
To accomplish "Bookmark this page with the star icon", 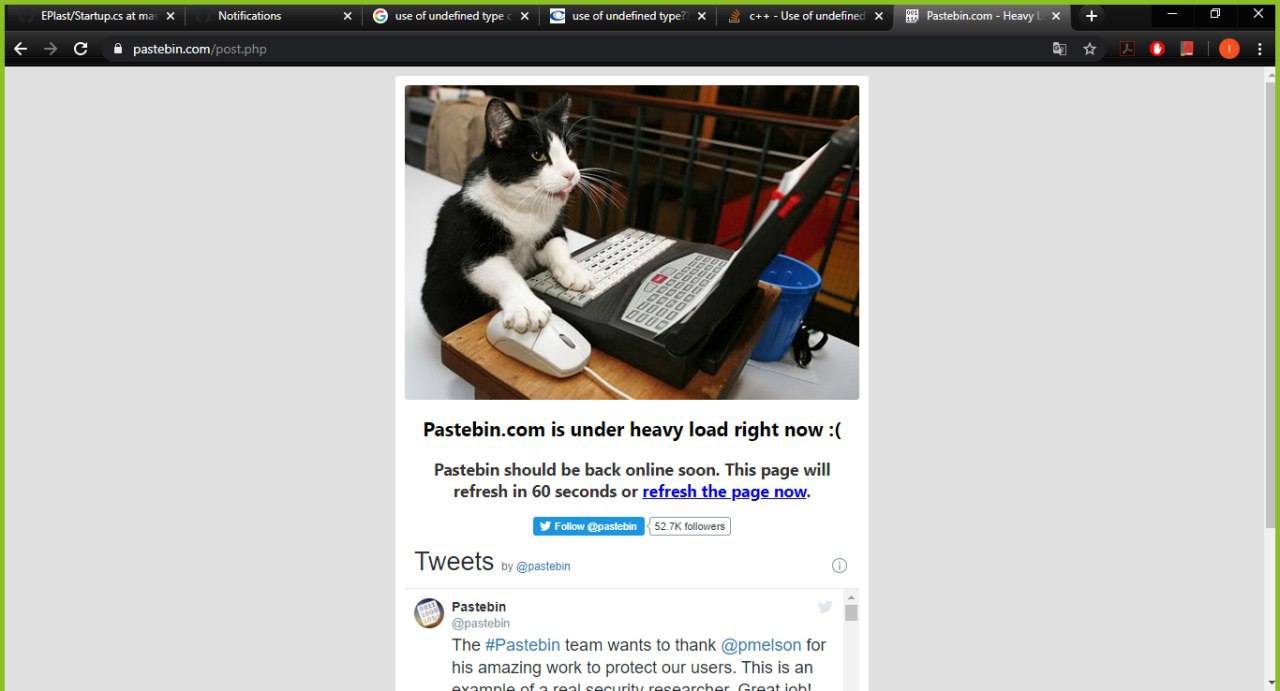I will click(x=1090, y=48).
